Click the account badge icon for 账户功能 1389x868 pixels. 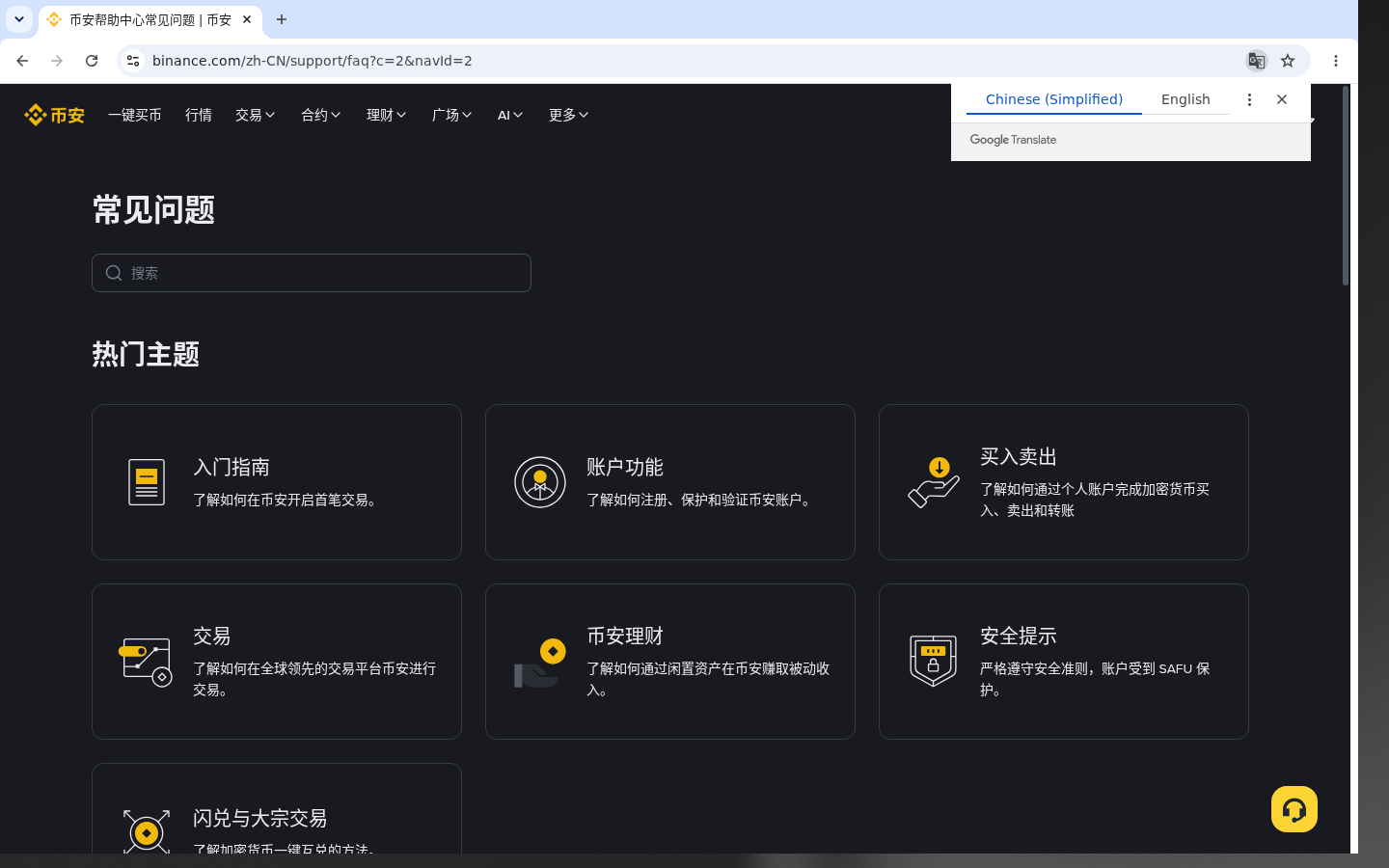pos(540,482)
